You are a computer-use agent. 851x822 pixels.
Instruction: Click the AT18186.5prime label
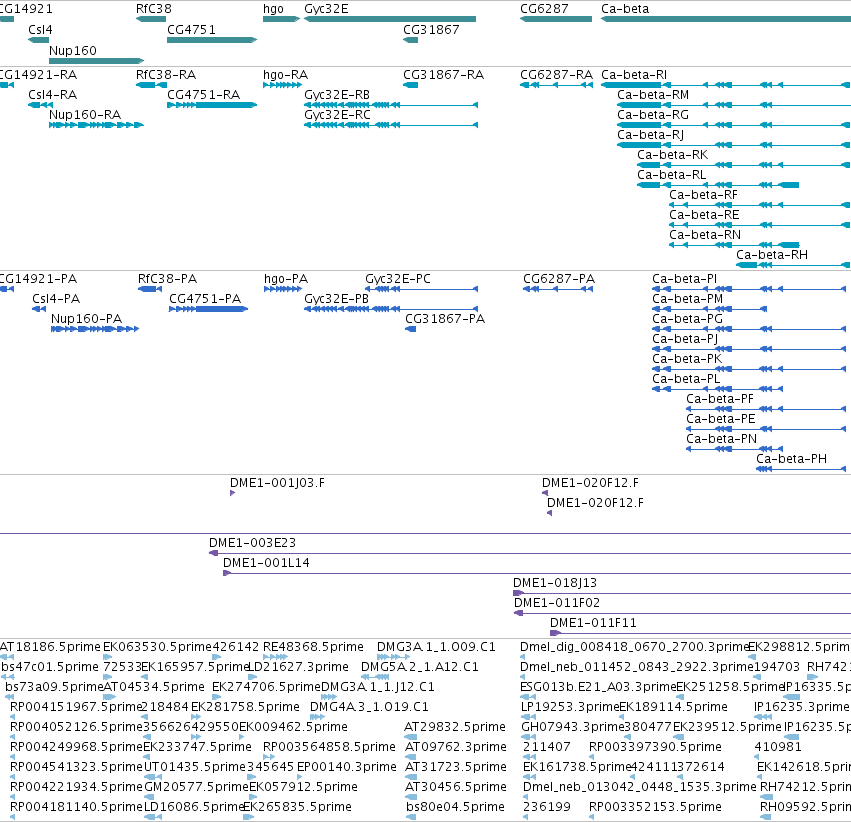click(50, 646)
